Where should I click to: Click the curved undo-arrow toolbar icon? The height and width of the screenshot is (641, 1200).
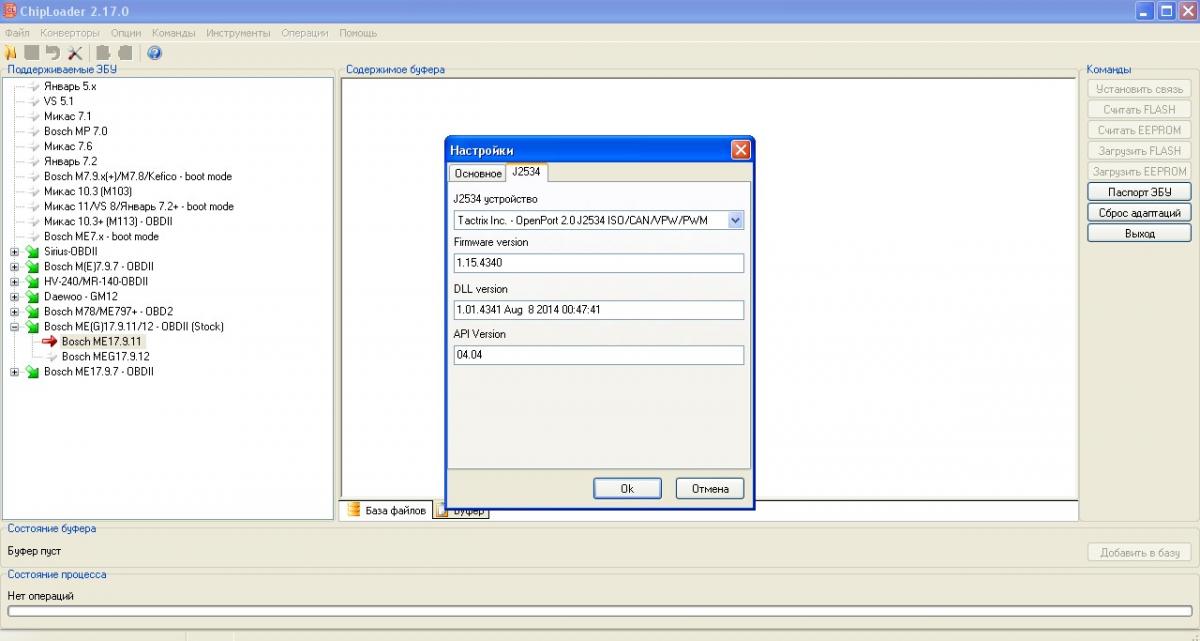coord(52,52)
